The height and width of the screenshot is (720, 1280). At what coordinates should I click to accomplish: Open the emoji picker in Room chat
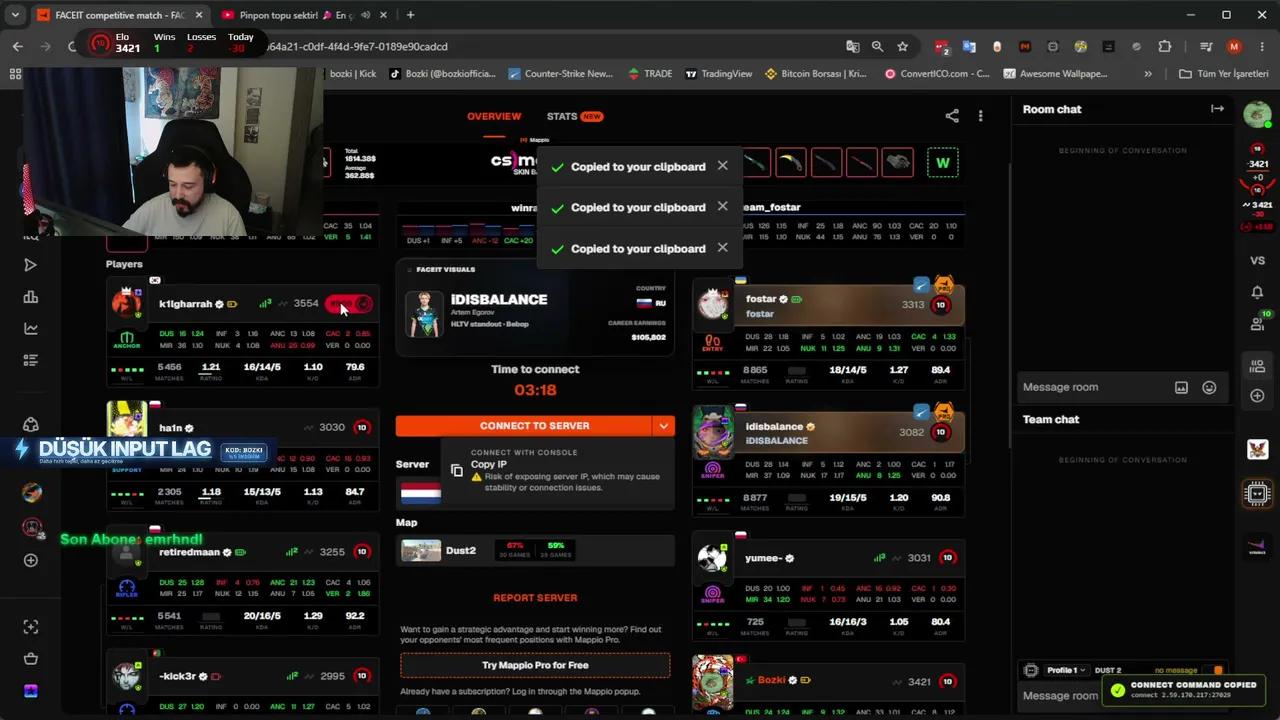(x=1209, y=387)
